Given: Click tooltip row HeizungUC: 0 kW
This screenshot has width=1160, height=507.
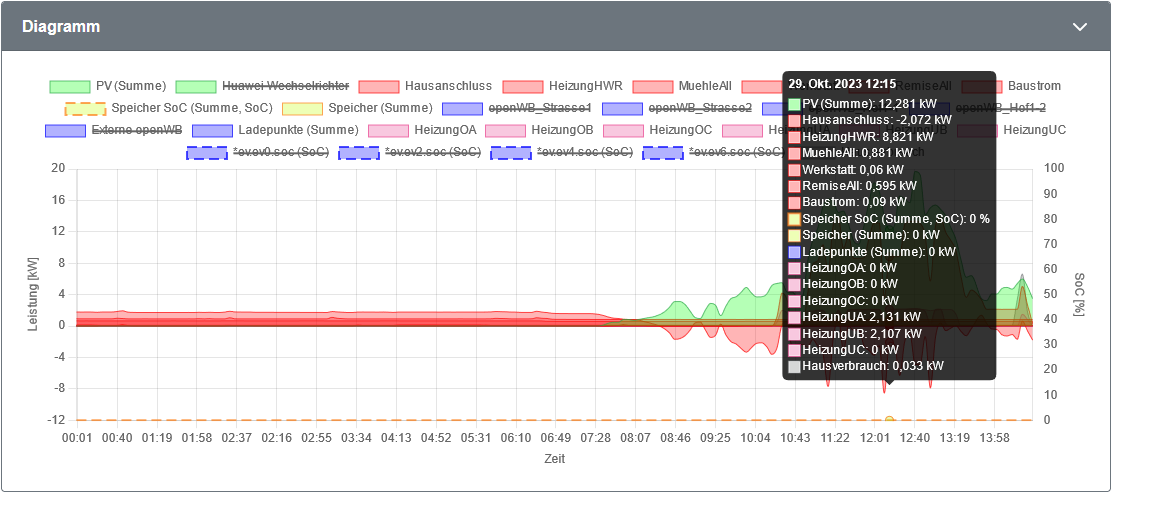Looking at the screenshot, I should pyautogui.click(x=843, y=349).
